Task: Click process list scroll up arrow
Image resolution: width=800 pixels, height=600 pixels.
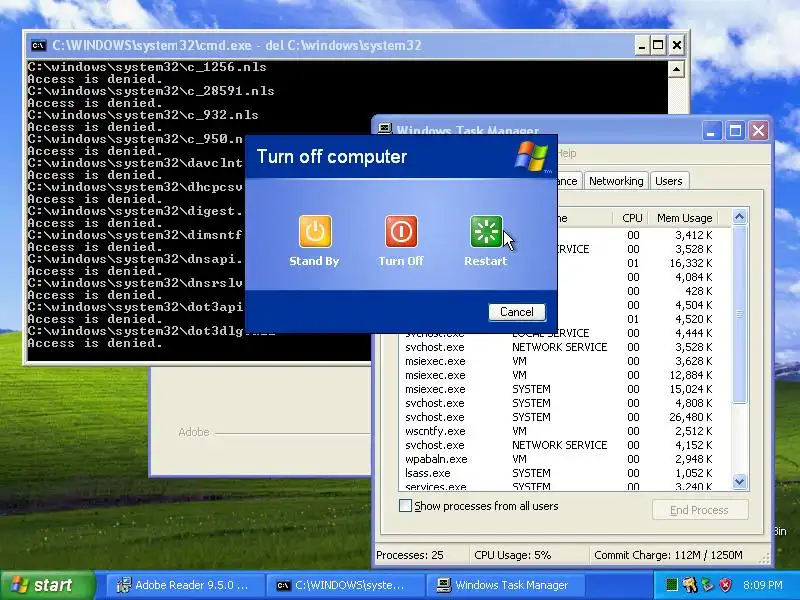Action: [x=739, y=217]
